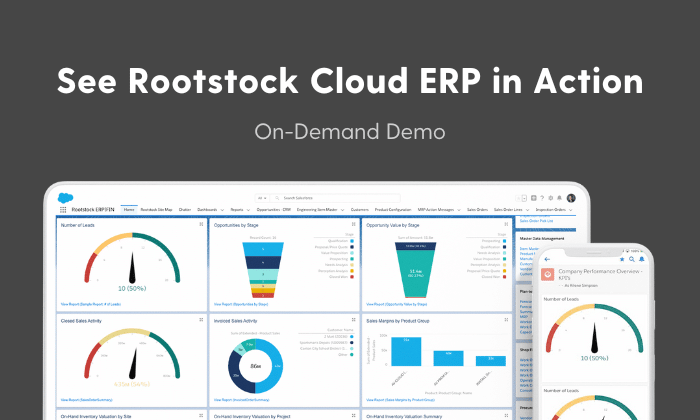This screenshot has height=420, width=700.
Task: Open the Engineering Item Master tab
Action: pos(317,209)
